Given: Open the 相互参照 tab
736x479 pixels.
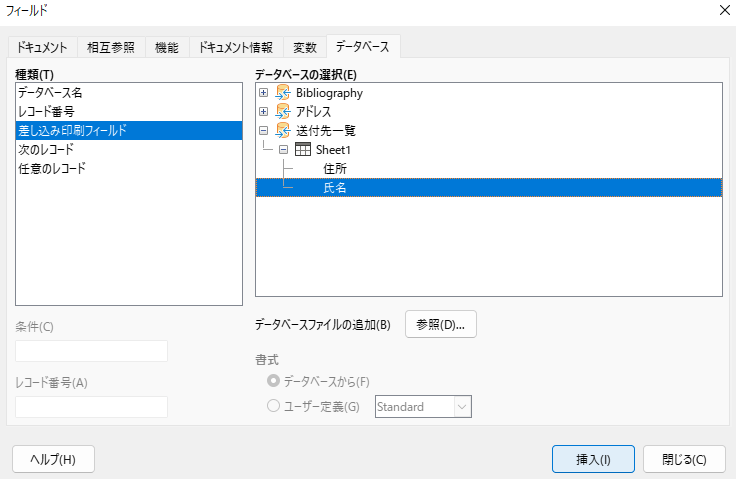Looking at the screenshot, I should (x=111, y=47).
